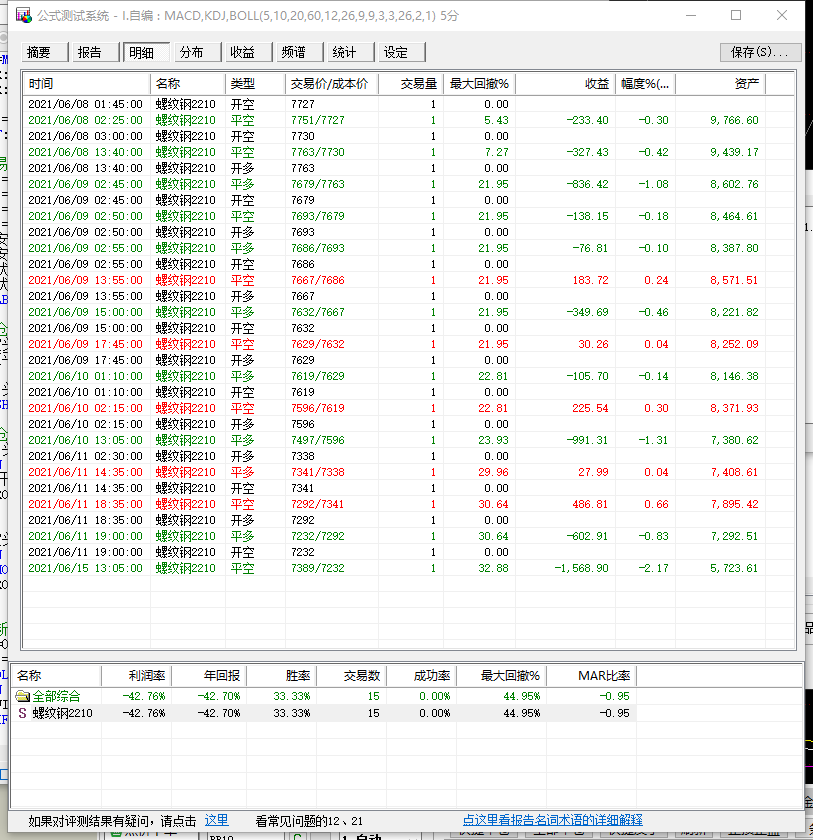Click the price cell 7596/7619
The height and width of the screenshot is (840, 813).
coord(318,408)
